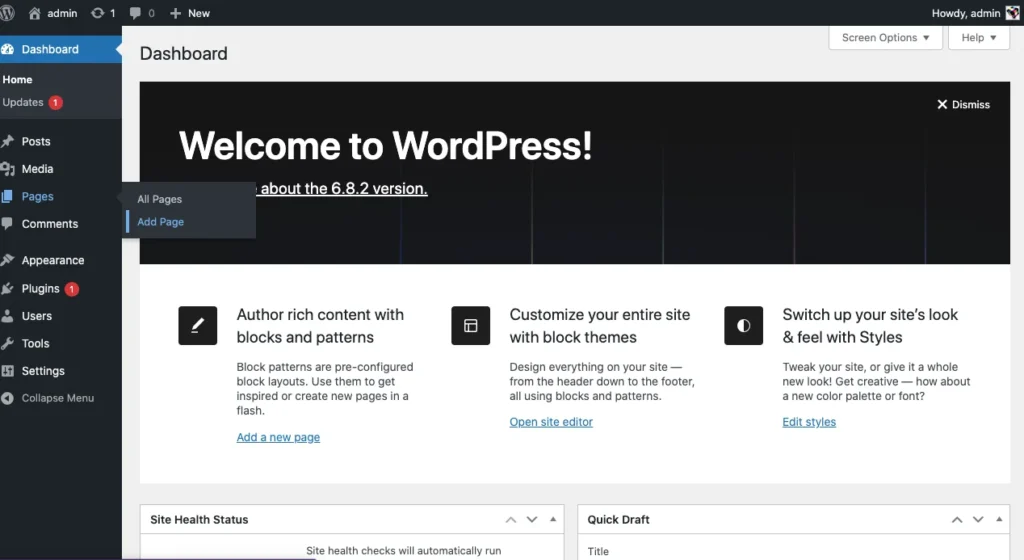Toggle Site Health Status panel collapse arrow

553,520
